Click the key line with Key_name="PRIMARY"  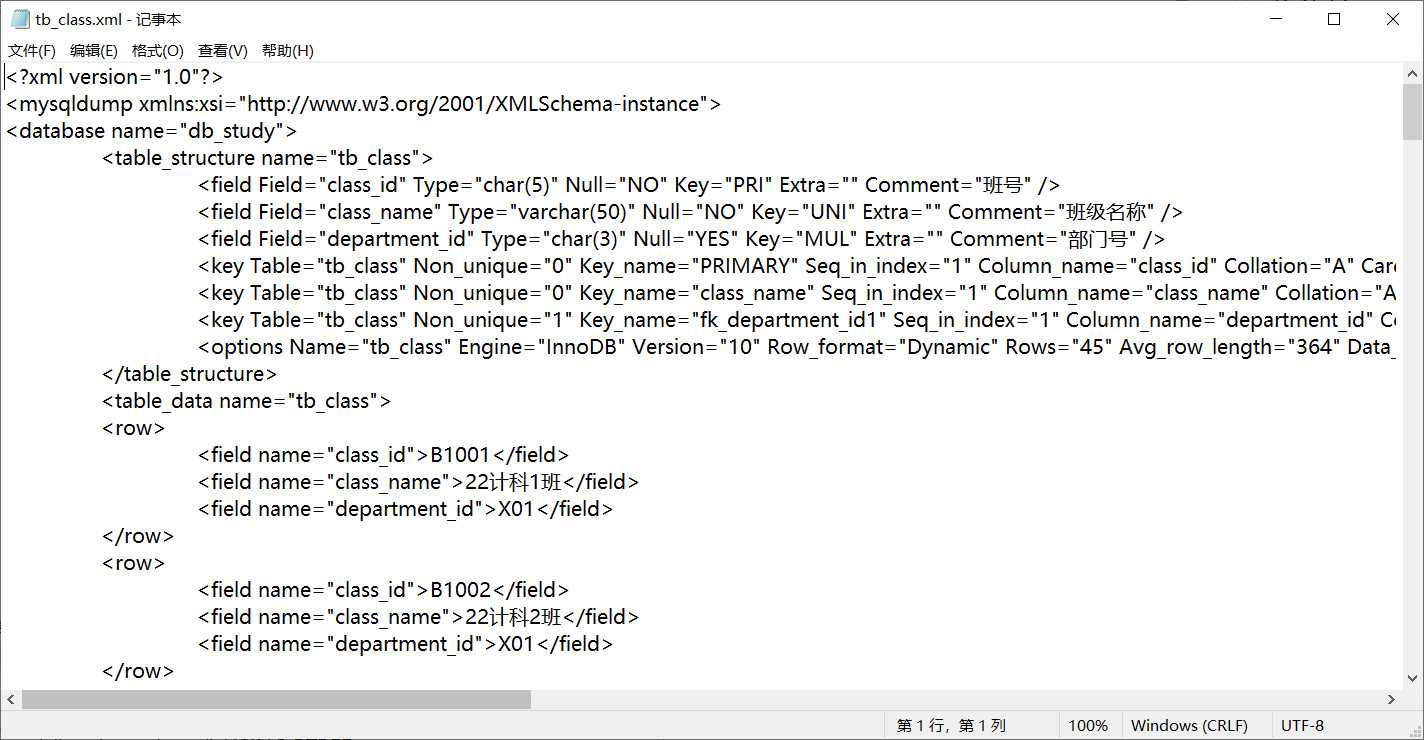click(x=798, y=266)
